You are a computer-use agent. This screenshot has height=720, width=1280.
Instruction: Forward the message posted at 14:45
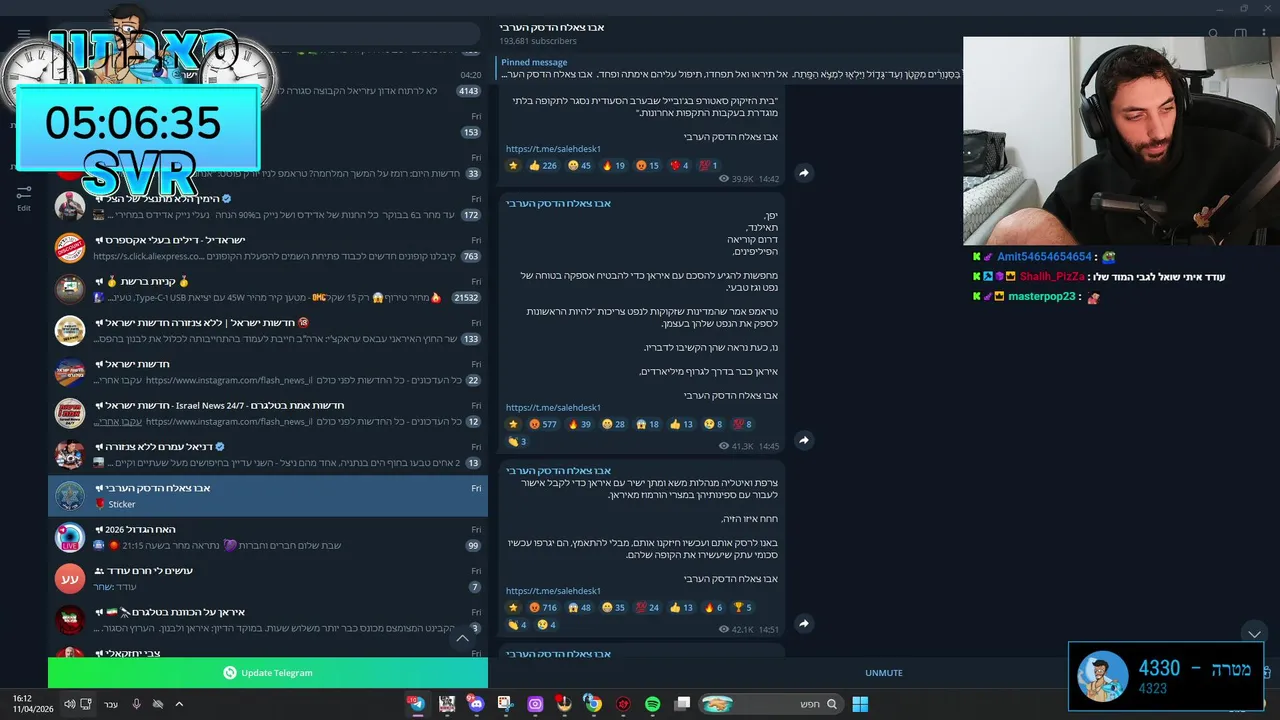click(x=803, y=440)
